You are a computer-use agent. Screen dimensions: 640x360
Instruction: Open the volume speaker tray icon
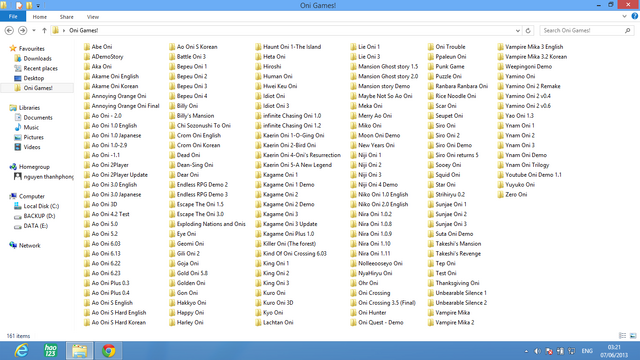(x=538, y=351)
